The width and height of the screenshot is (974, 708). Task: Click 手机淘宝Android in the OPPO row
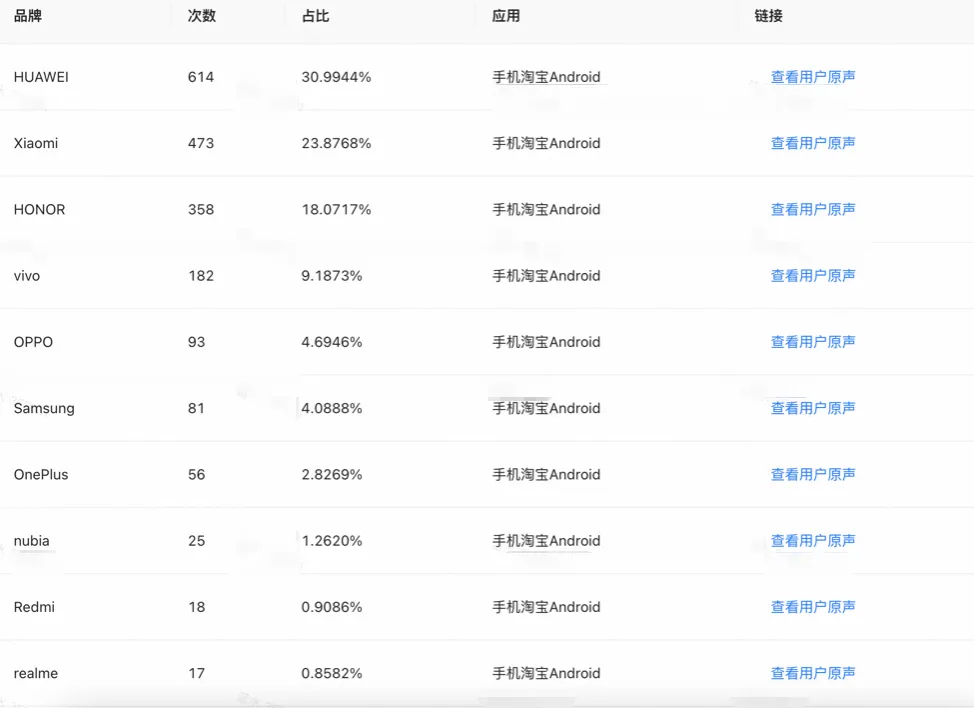pos(547,342)
